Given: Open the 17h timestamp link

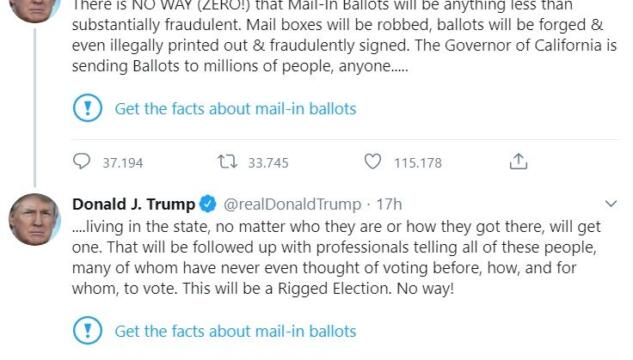Looking at the screenshot, I should click(x=389, y=204).
